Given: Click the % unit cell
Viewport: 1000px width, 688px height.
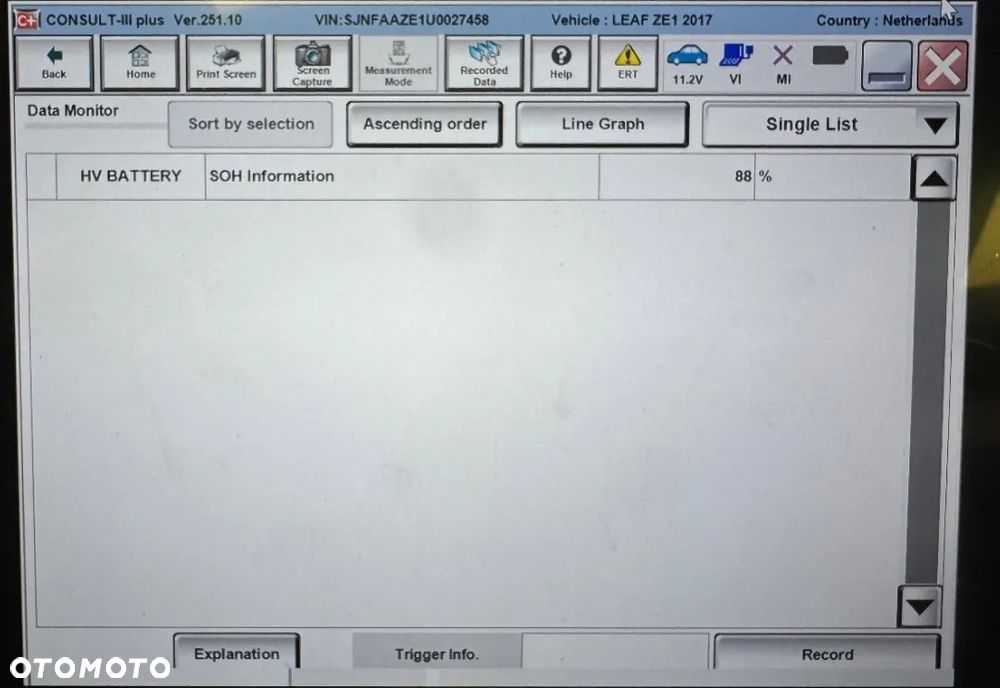Looking at the screenshot, I should (833, 177).
